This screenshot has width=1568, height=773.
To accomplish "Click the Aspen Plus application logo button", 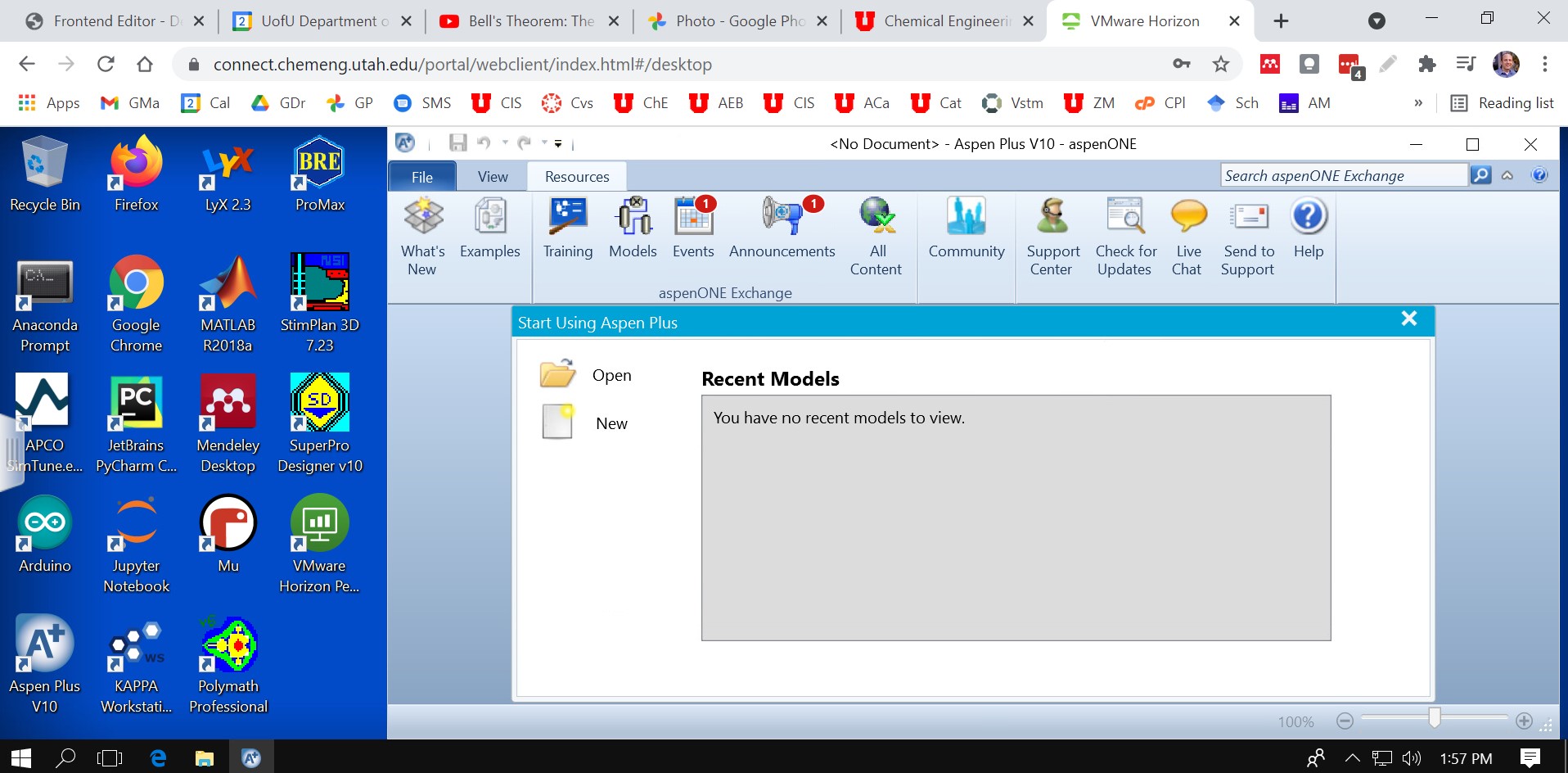I will (x=405, y=142).
